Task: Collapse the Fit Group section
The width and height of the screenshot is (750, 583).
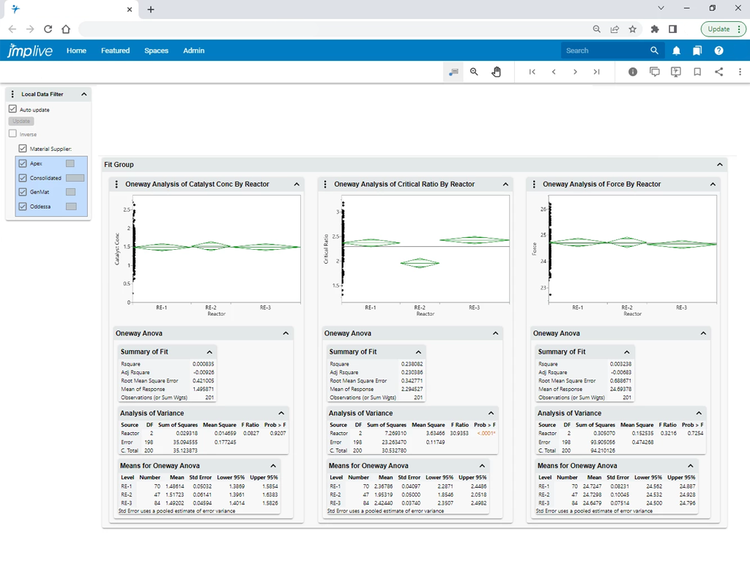Action: [x=718, y=164]
